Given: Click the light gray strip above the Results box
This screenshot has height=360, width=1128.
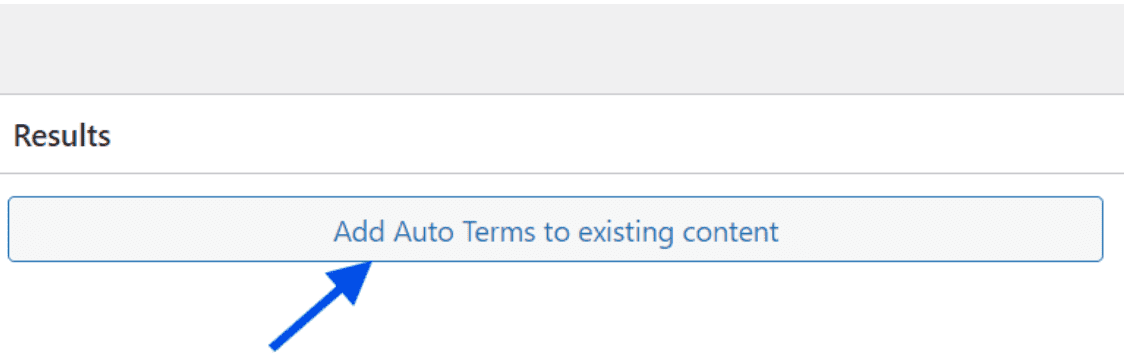Looking at the screenshot, I should [x=562, y=48].
